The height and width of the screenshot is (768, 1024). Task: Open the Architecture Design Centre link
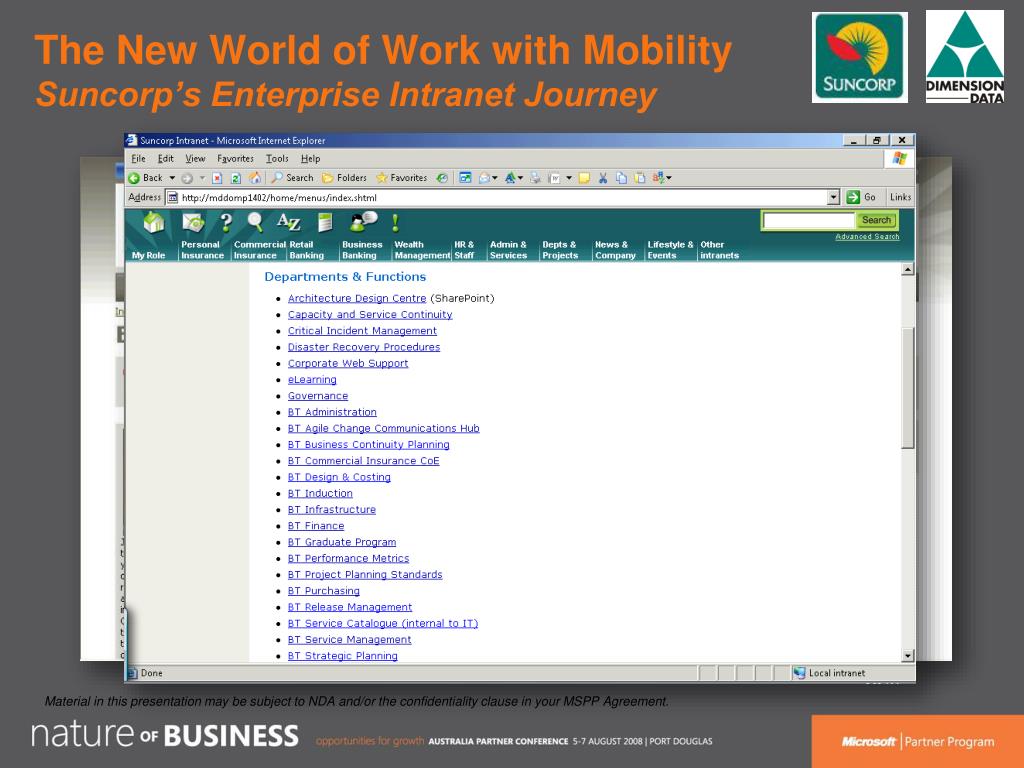(x=357, y=298)
